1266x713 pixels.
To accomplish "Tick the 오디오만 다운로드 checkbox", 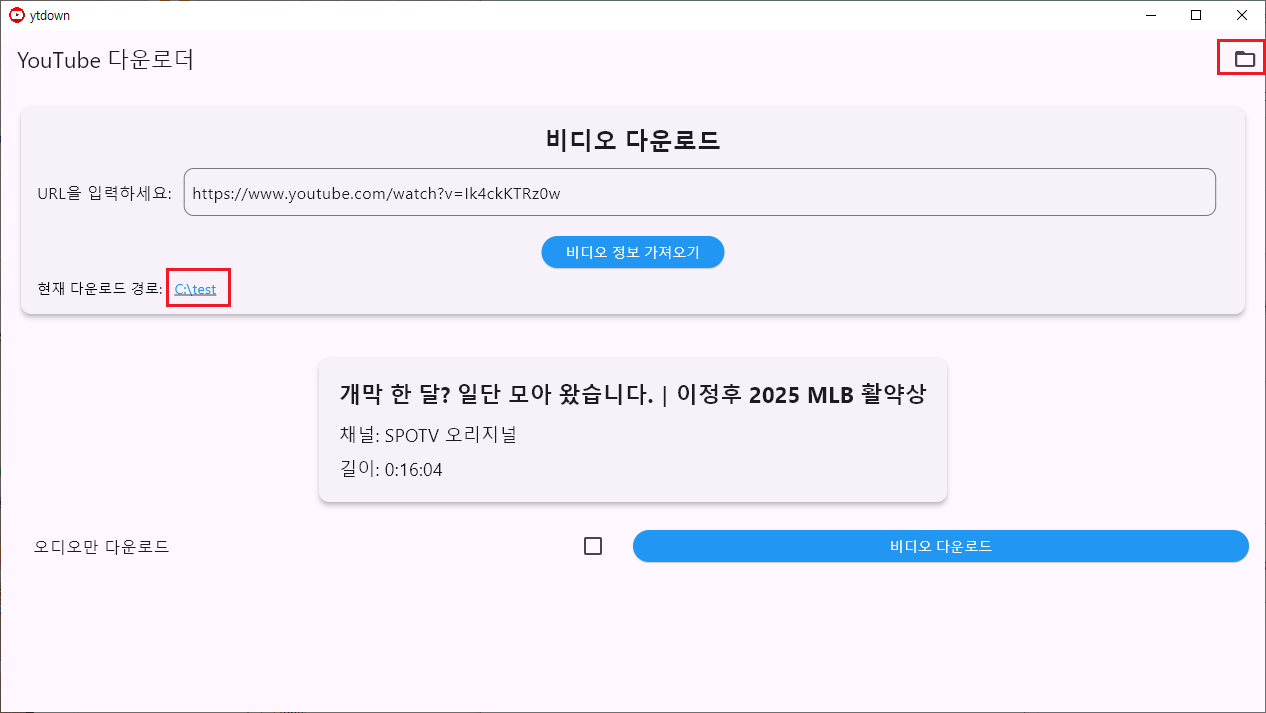I will [x=593, y=546].
